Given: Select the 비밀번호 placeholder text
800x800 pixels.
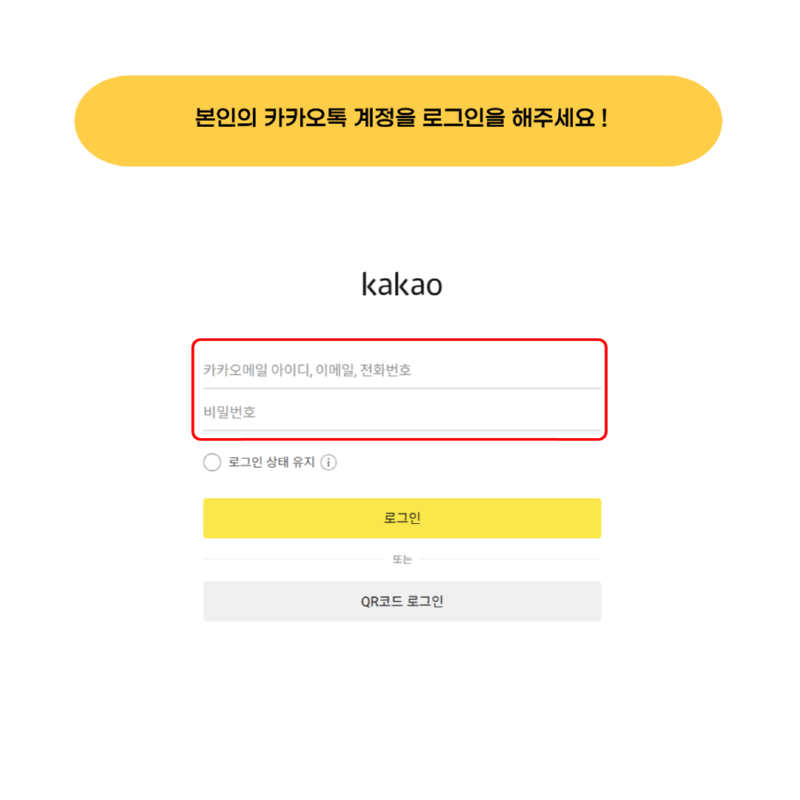Looking at the screenshot, I should (x=229, y=412).
